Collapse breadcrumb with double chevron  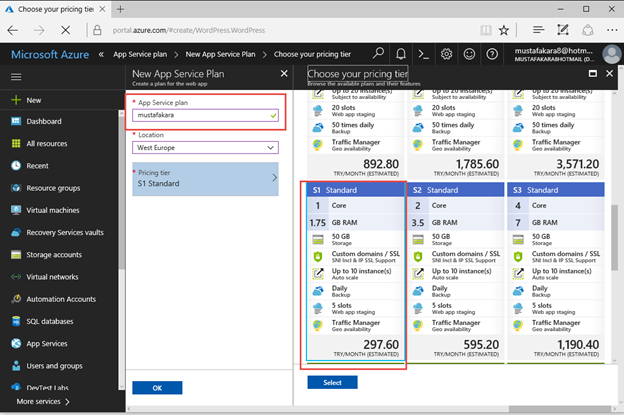point(101,55)
